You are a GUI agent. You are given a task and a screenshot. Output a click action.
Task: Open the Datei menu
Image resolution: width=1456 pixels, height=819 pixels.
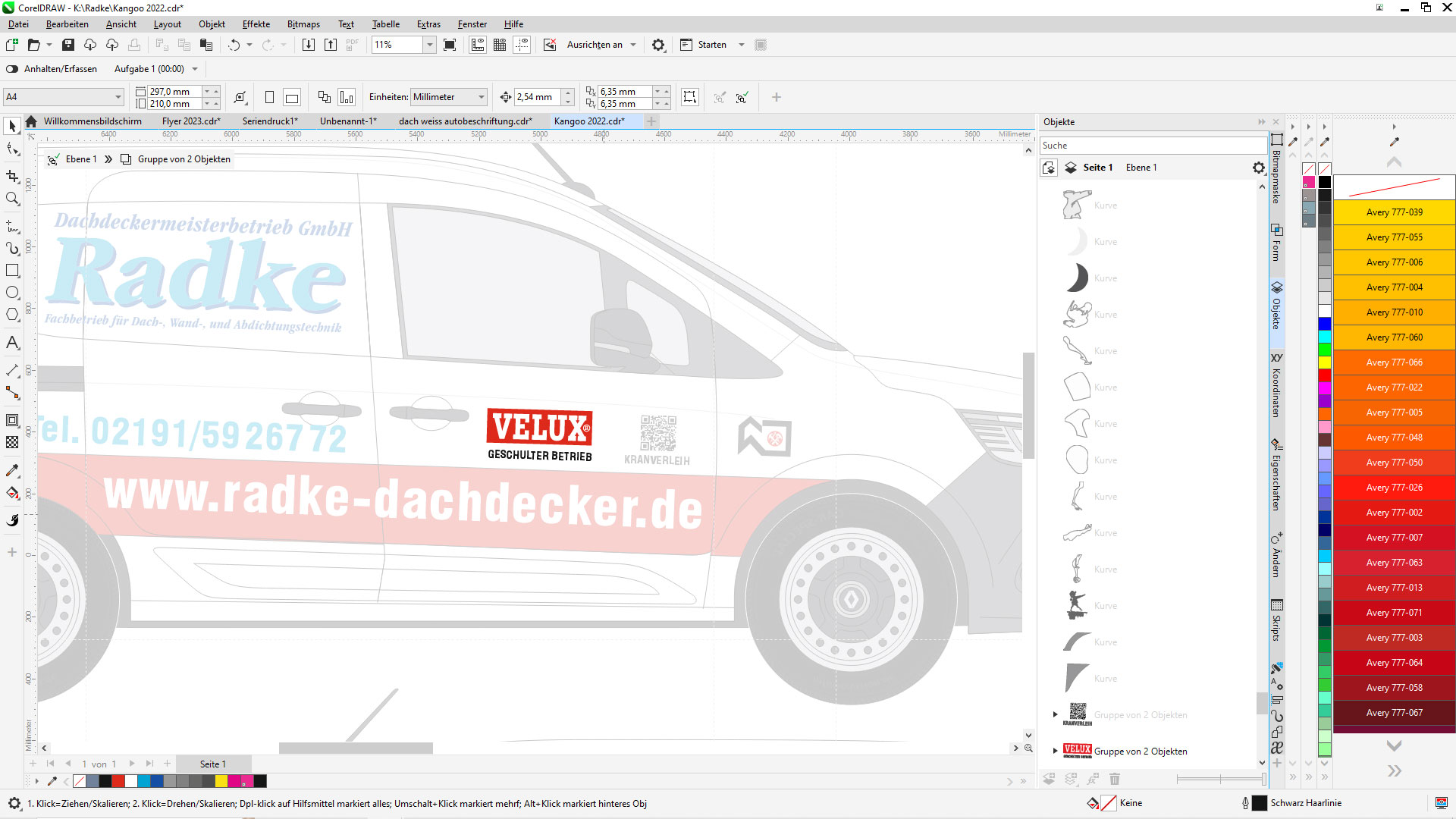(x=18, y=24)
